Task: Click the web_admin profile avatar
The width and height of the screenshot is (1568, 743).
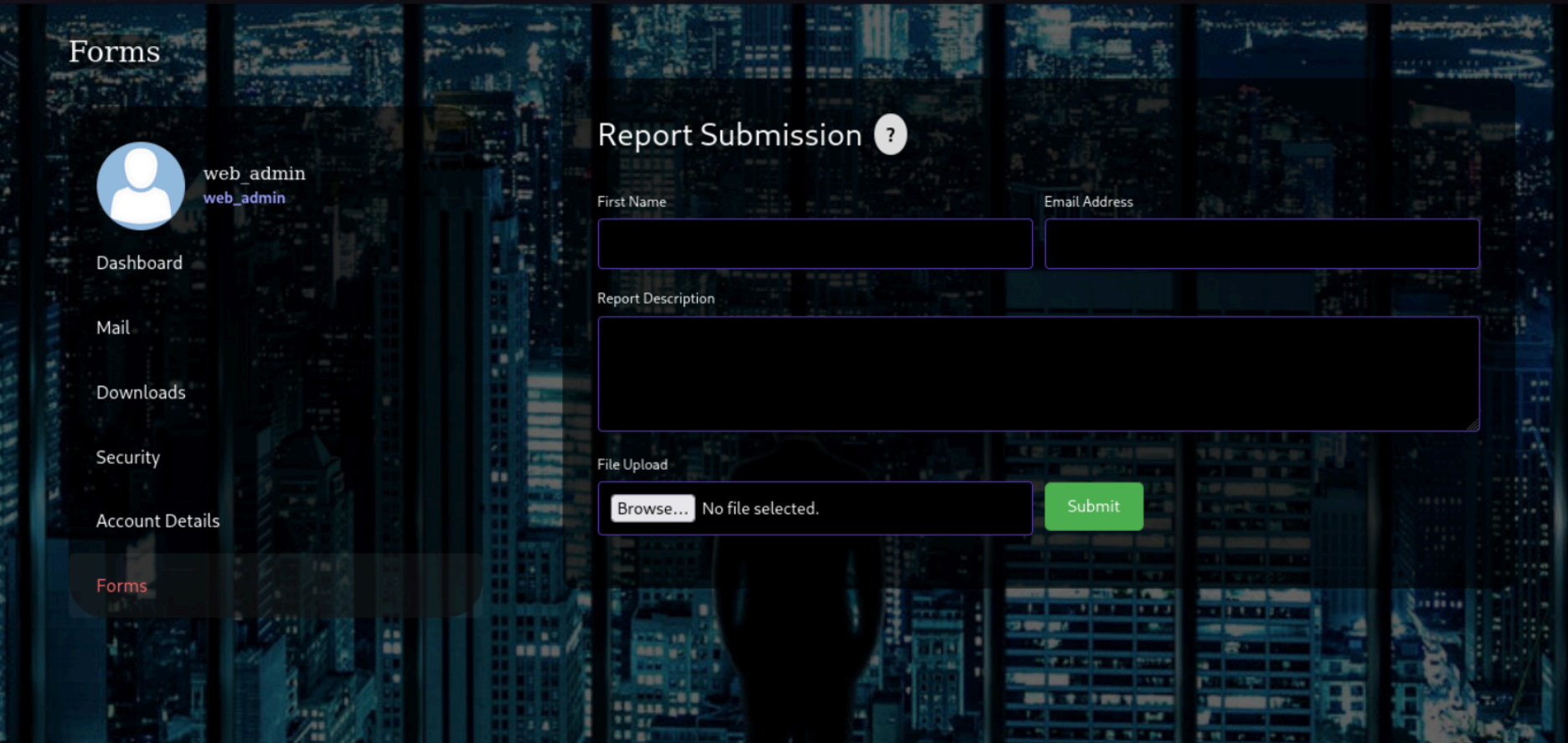Action: pyautogui.click(x=141, y=186)
